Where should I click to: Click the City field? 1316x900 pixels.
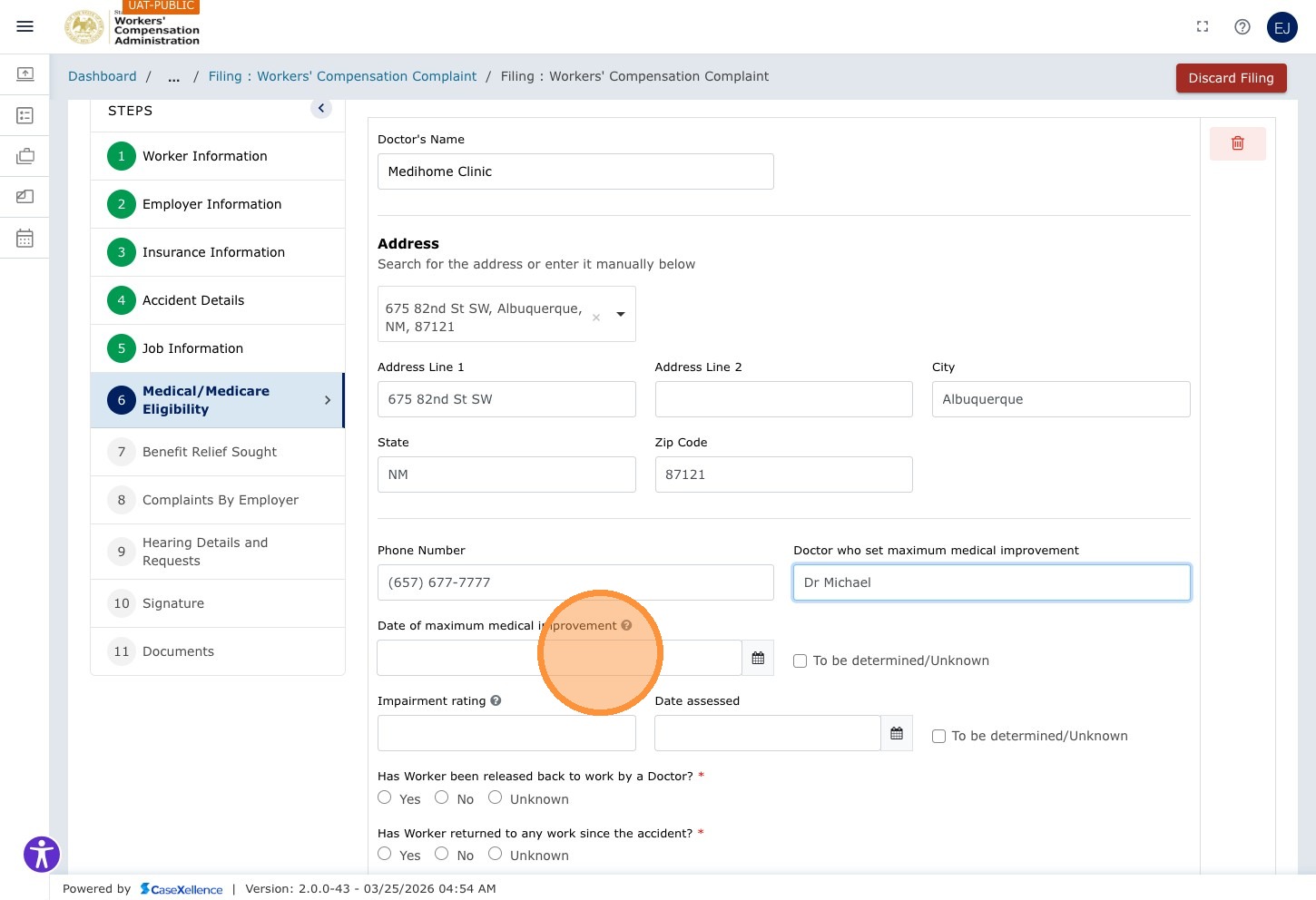point(1061,399)
